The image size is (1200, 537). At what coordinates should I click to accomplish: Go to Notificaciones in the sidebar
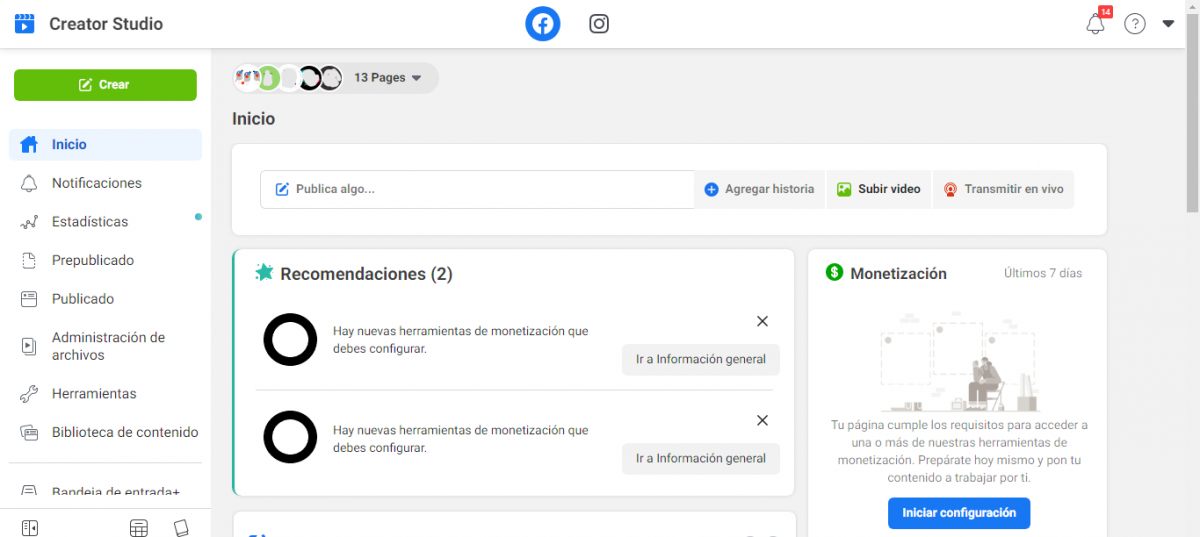click(97, 183)
